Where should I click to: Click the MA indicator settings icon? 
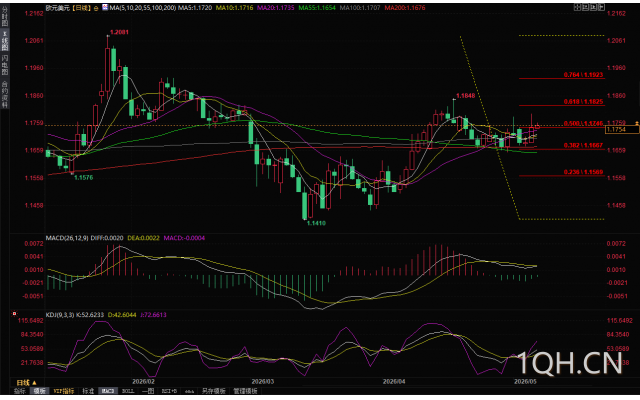(x=105, y=7)
